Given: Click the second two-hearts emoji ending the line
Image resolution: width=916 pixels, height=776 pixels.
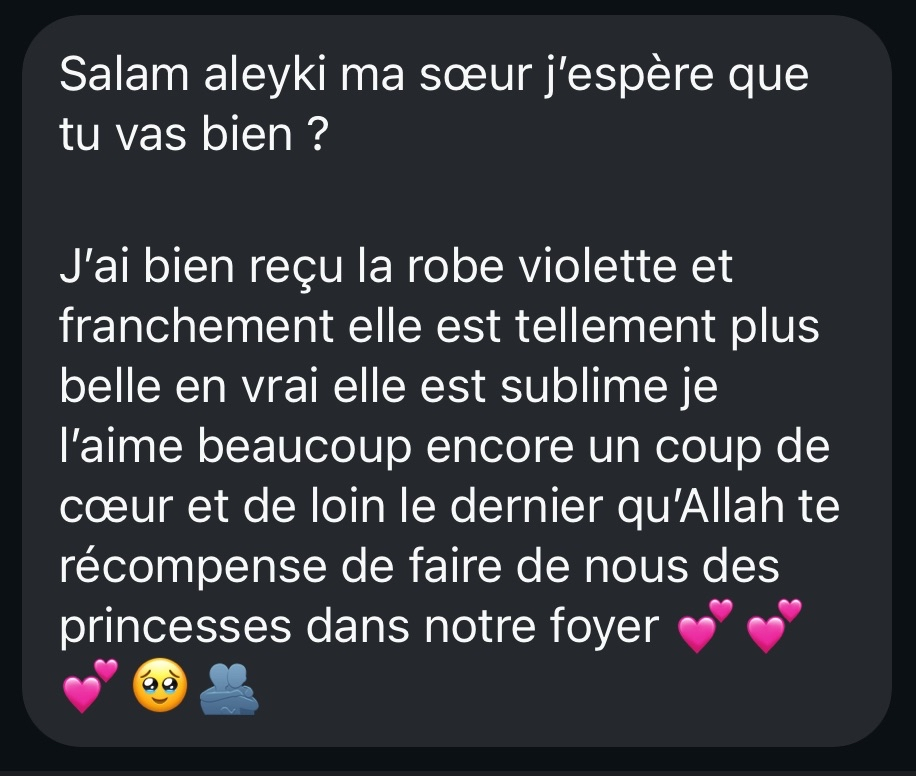Looking at the screenshot, I should [x=775, y=626].
